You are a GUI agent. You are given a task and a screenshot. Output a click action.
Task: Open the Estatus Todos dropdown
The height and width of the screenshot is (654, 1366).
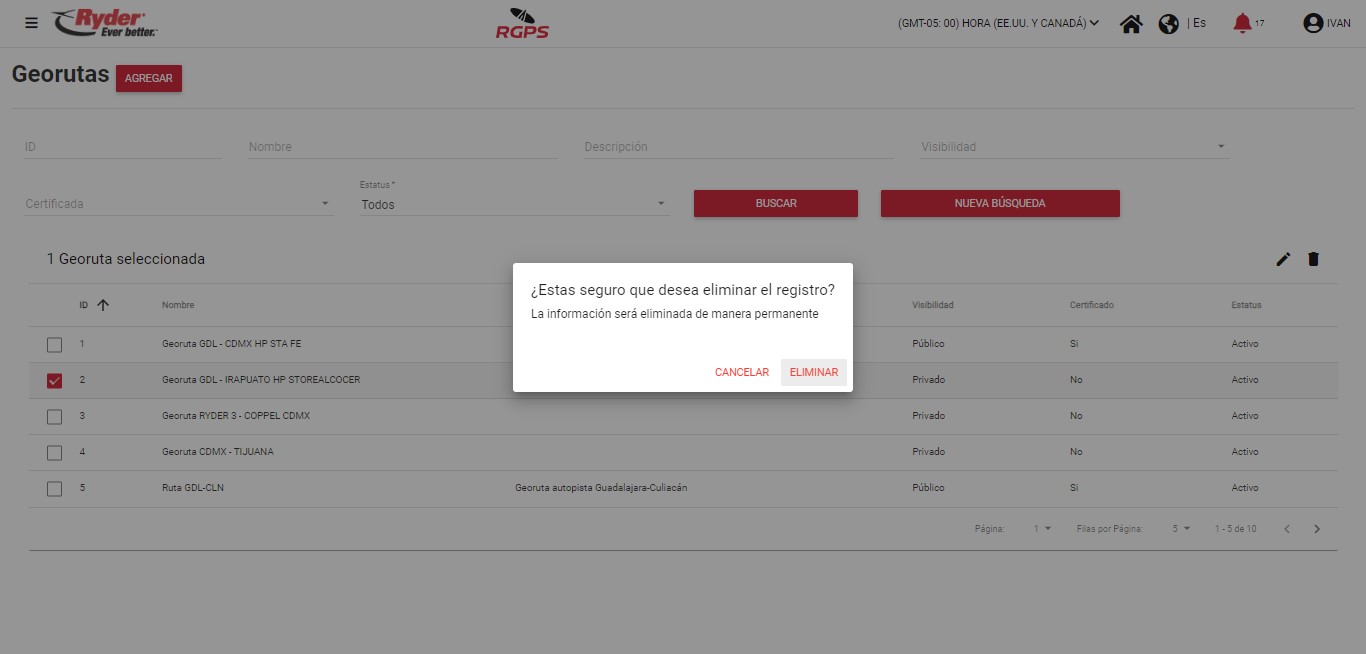tap(514, 204)
